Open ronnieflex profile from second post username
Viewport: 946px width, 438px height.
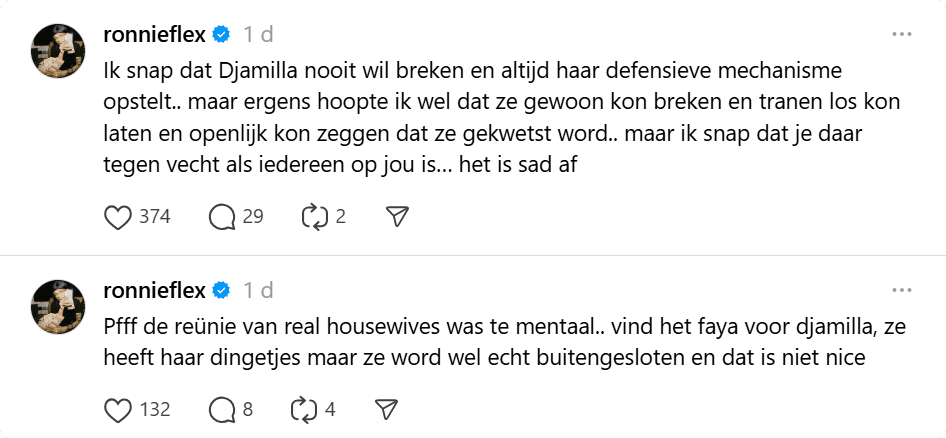coord(154,291)
